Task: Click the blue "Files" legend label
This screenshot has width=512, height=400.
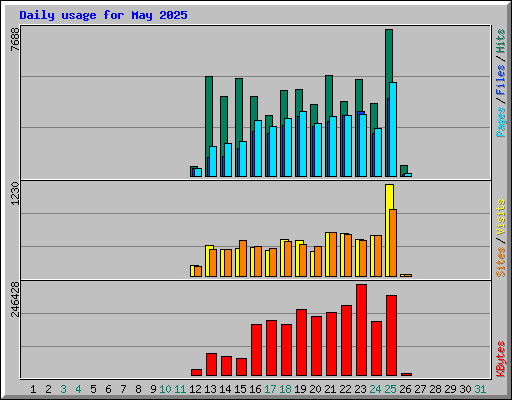Action: (501, 80)
